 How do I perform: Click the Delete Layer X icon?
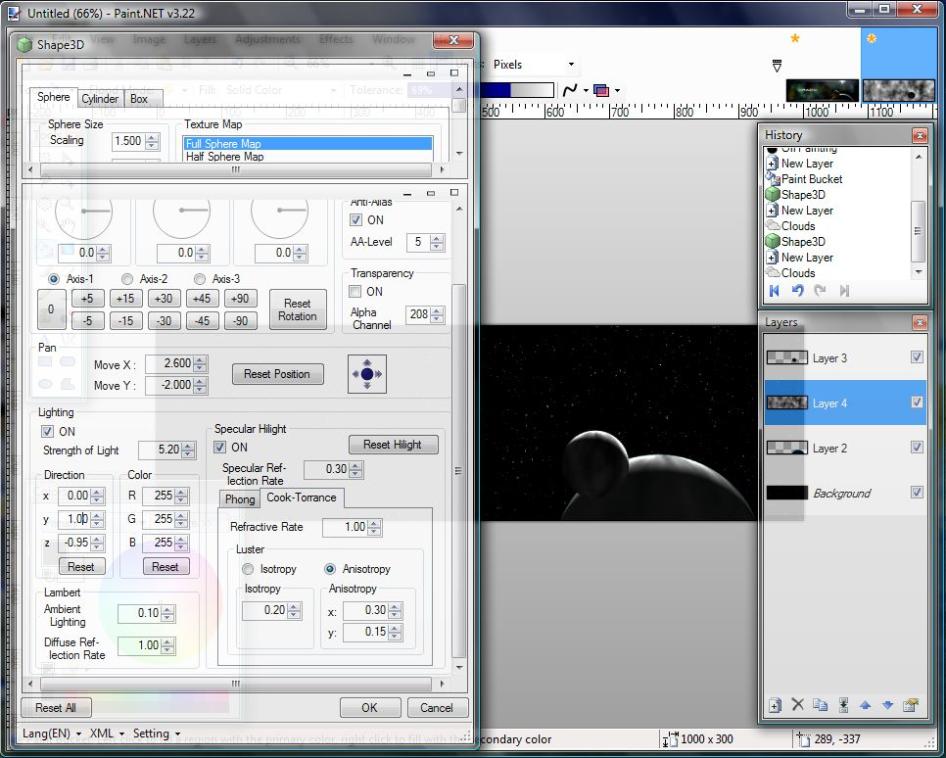(x=797, y=705)
